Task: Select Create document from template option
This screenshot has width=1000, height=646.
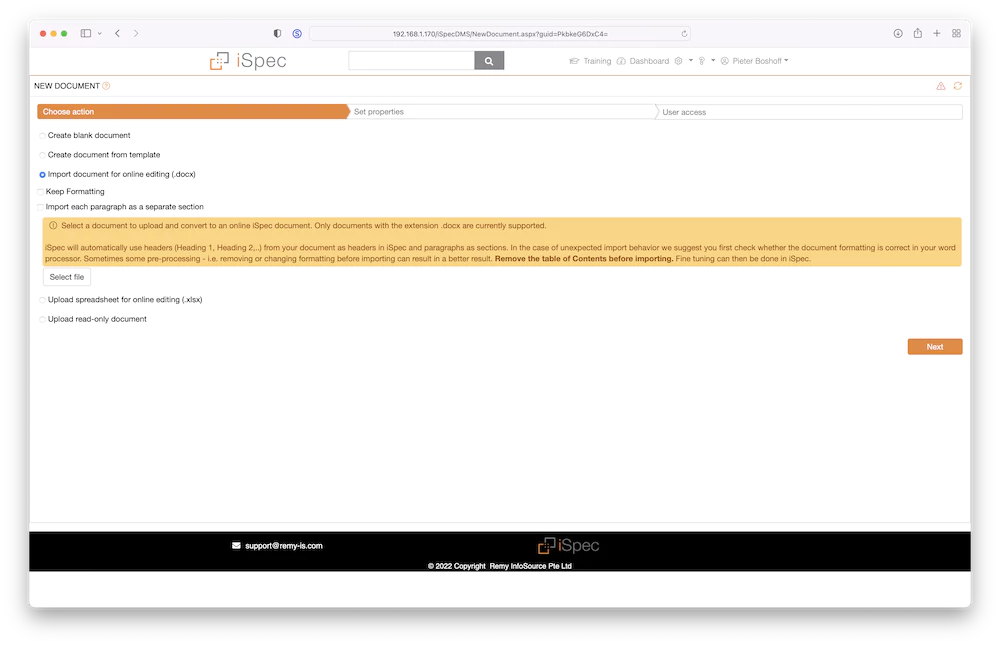Action: click(x=43, y=155)
